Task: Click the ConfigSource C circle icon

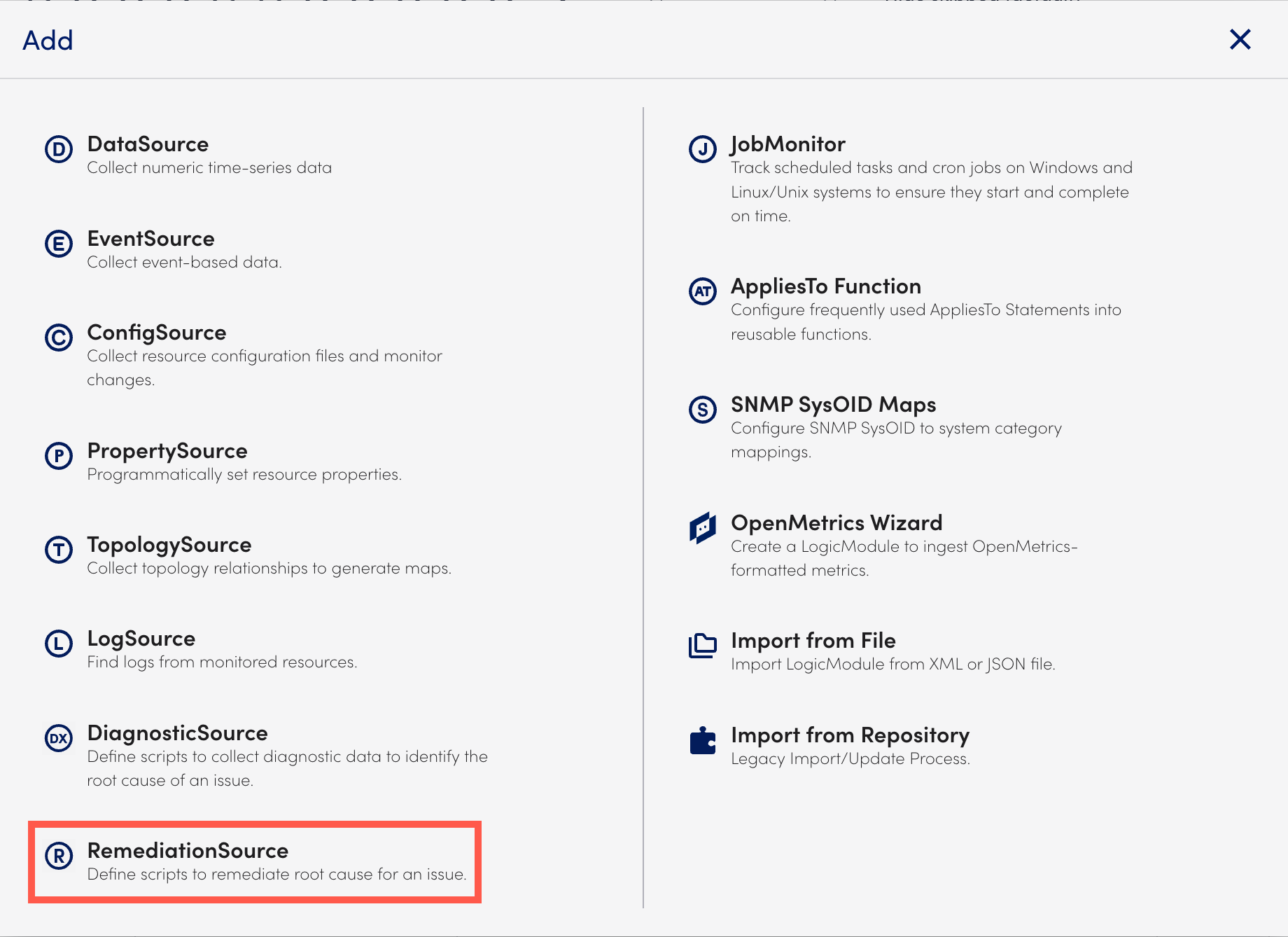Action: pyautogui.click(x=59, y=338)
